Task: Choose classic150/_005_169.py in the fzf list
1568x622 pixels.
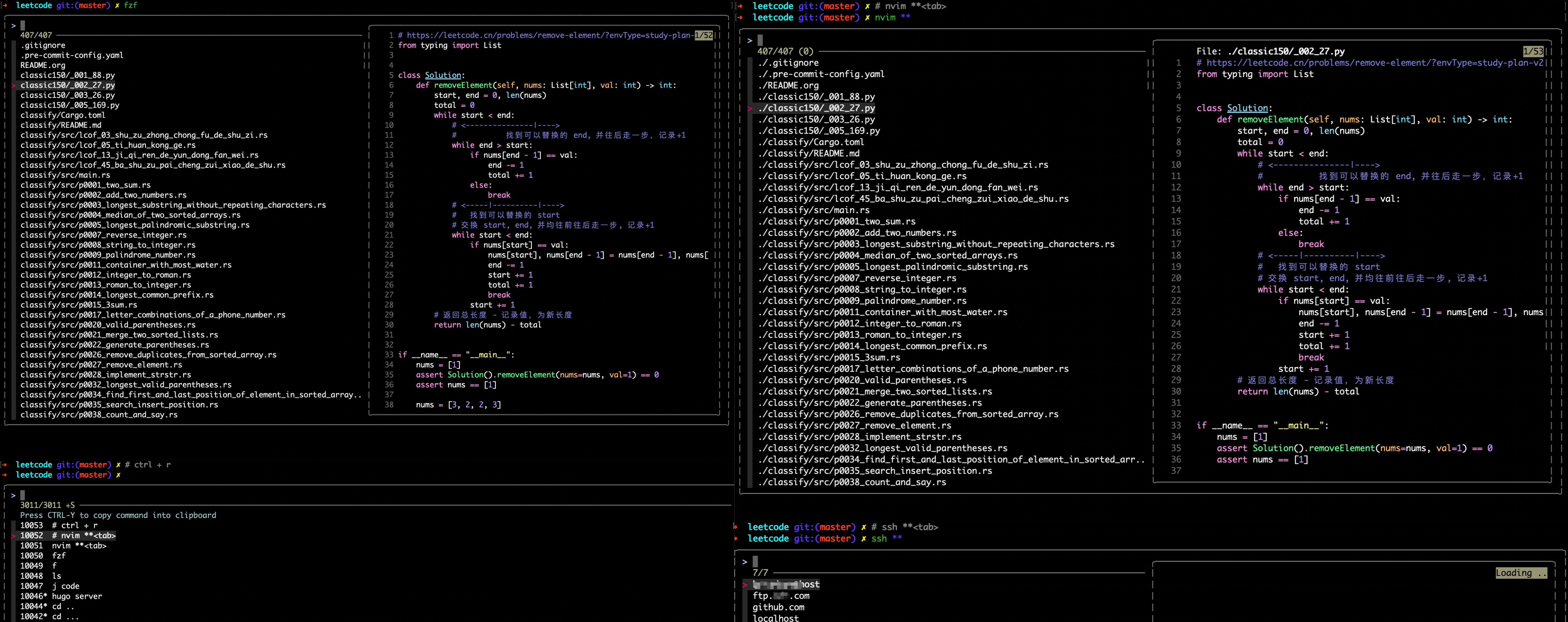Action: (x=70, y=105)
